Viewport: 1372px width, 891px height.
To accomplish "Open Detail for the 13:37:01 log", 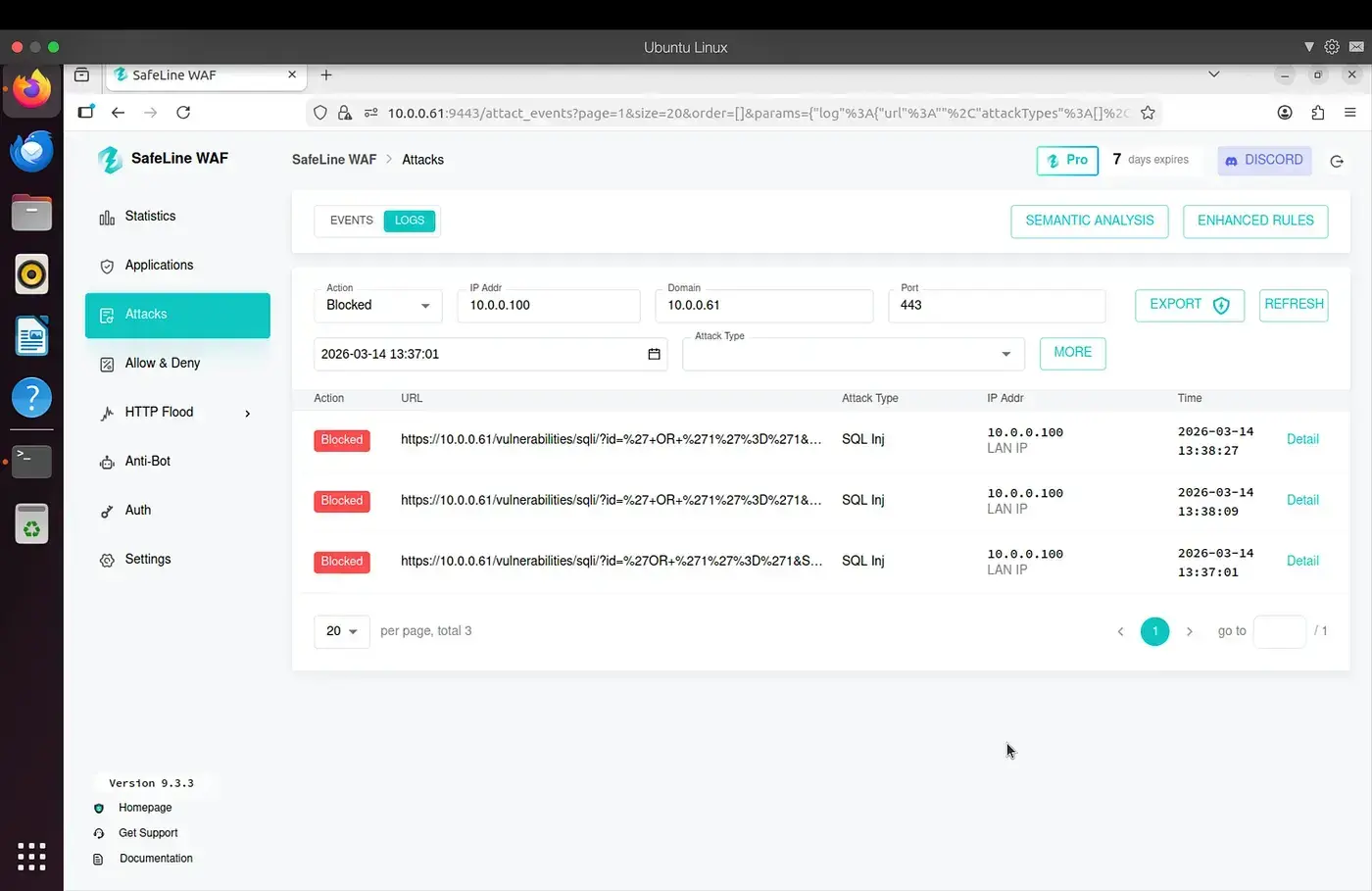I will pos(1302,561).
